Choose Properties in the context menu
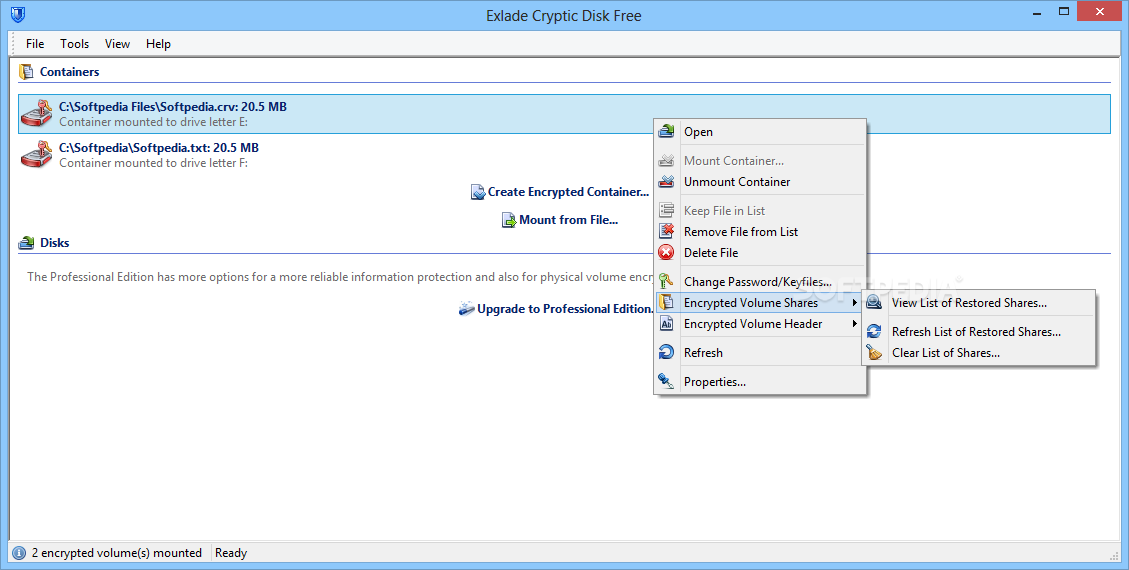This screenshot has height=570, width=1129. [x=760, y=381]
